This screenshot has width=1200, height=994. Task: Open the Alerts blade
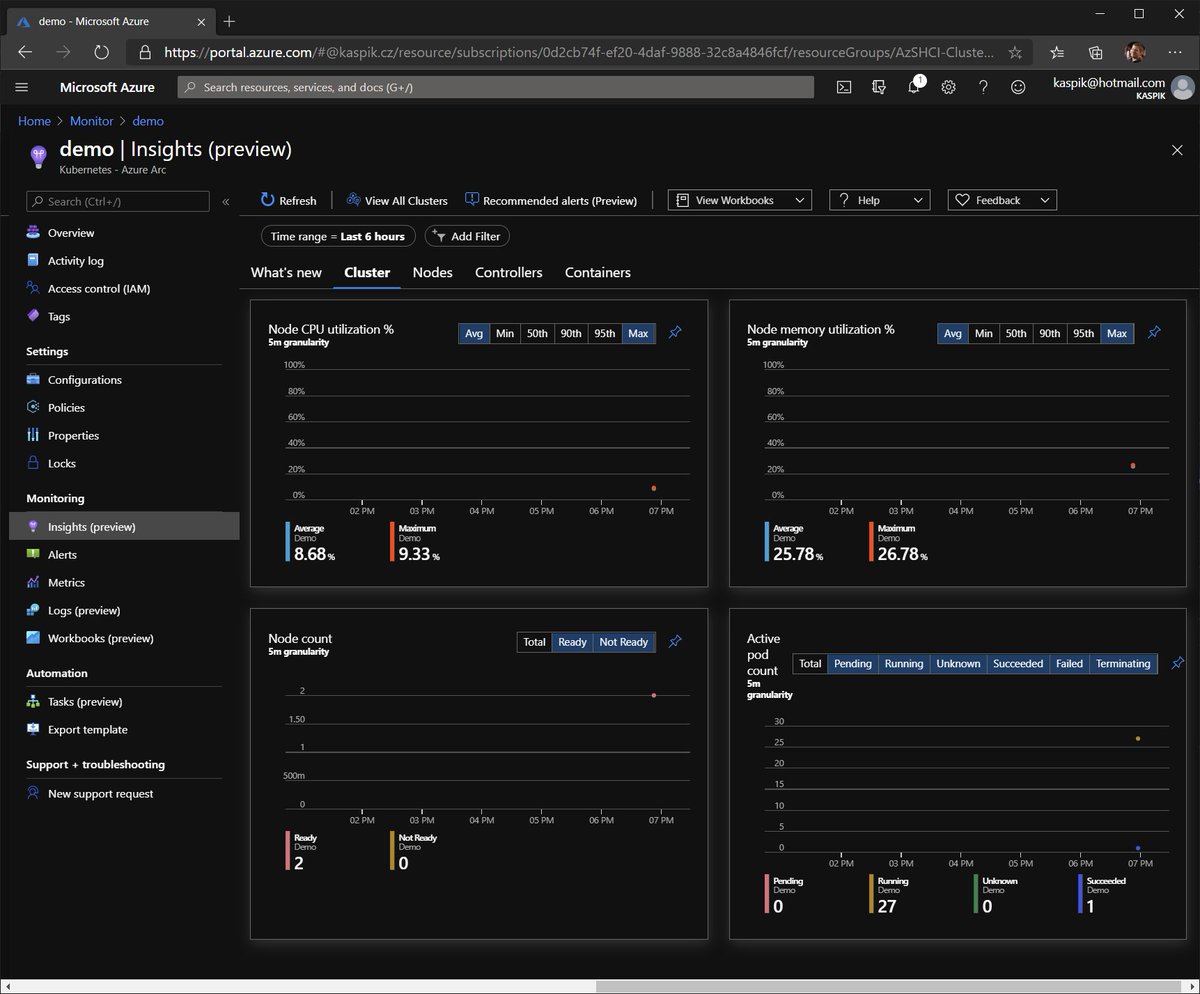[x=63, y=554]
